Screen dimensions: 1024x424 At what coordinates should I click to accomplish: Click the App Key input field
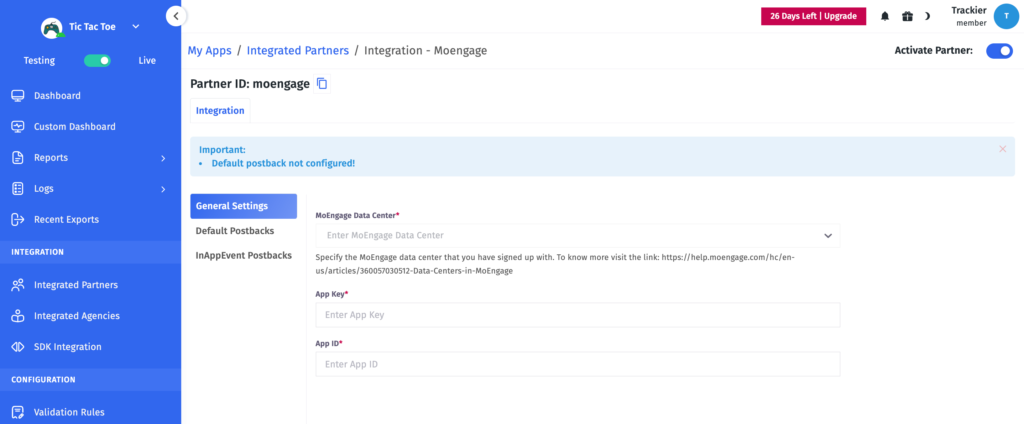coord(578,315)
